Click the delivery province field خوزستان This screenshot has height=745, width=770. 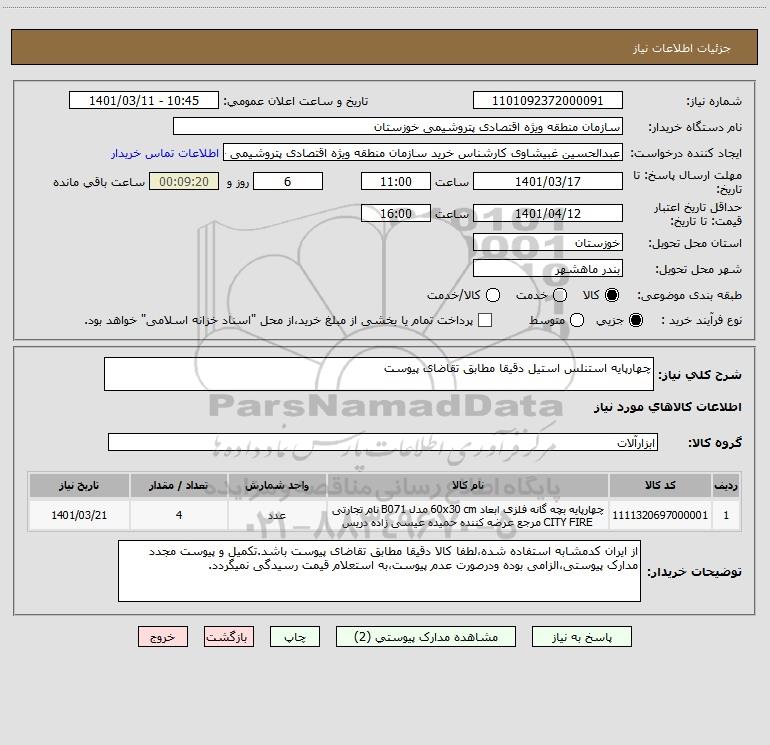[548, 243]
